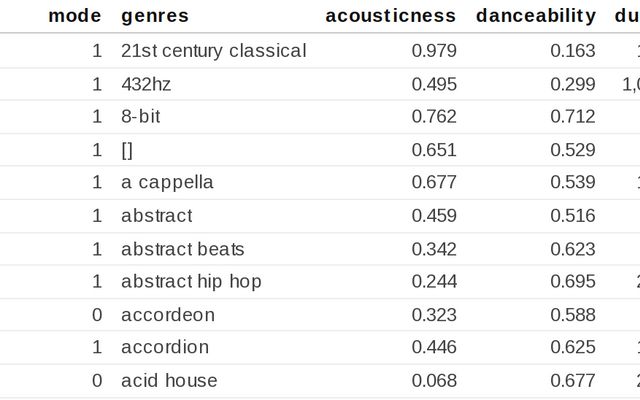Select acousticness value 0.459 in abstract row
The image size is (640, 400).
point(434,216)
